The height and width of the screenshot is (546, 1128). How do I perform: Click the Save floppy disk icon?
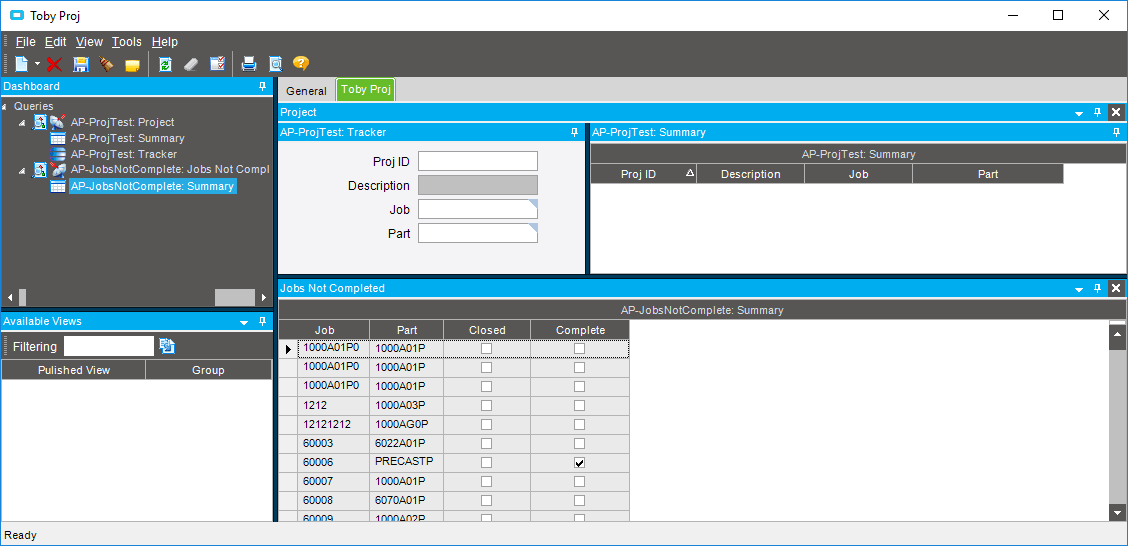[81, 65]
